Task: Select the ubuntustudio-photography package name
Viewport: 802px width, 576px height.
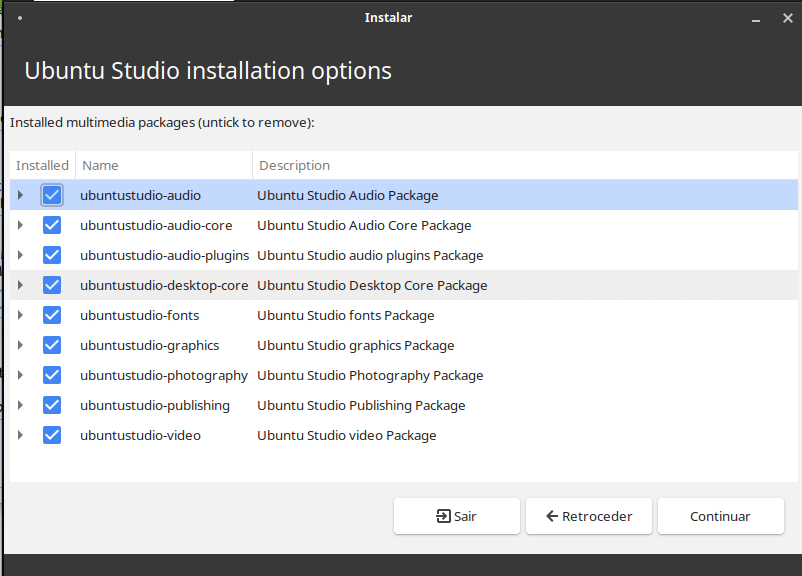Action: [x=164, y=375]
